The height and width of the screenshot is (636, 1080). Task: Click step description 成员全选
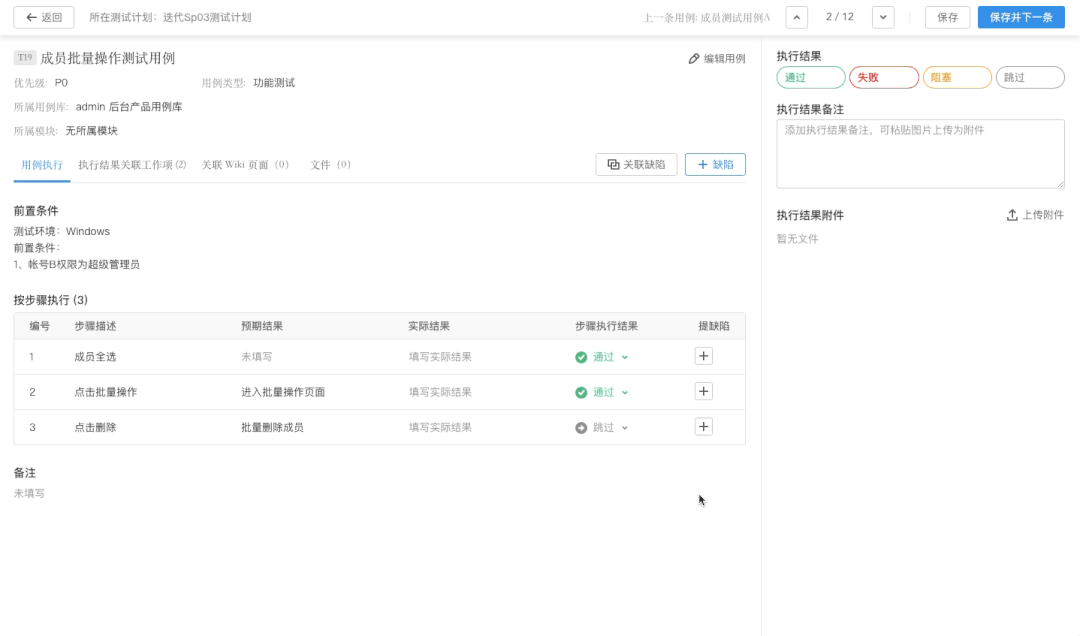coord(95,357)
